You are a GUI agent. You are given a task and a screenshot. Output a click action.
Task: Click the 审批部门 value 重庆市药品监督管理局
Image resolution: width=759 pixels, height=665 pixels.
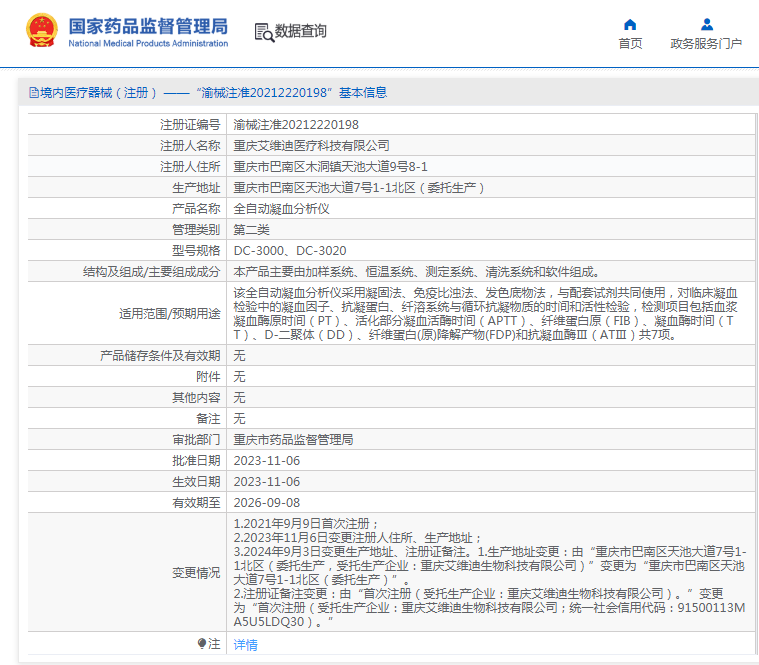pyautogui.click(x=293, y=439)
